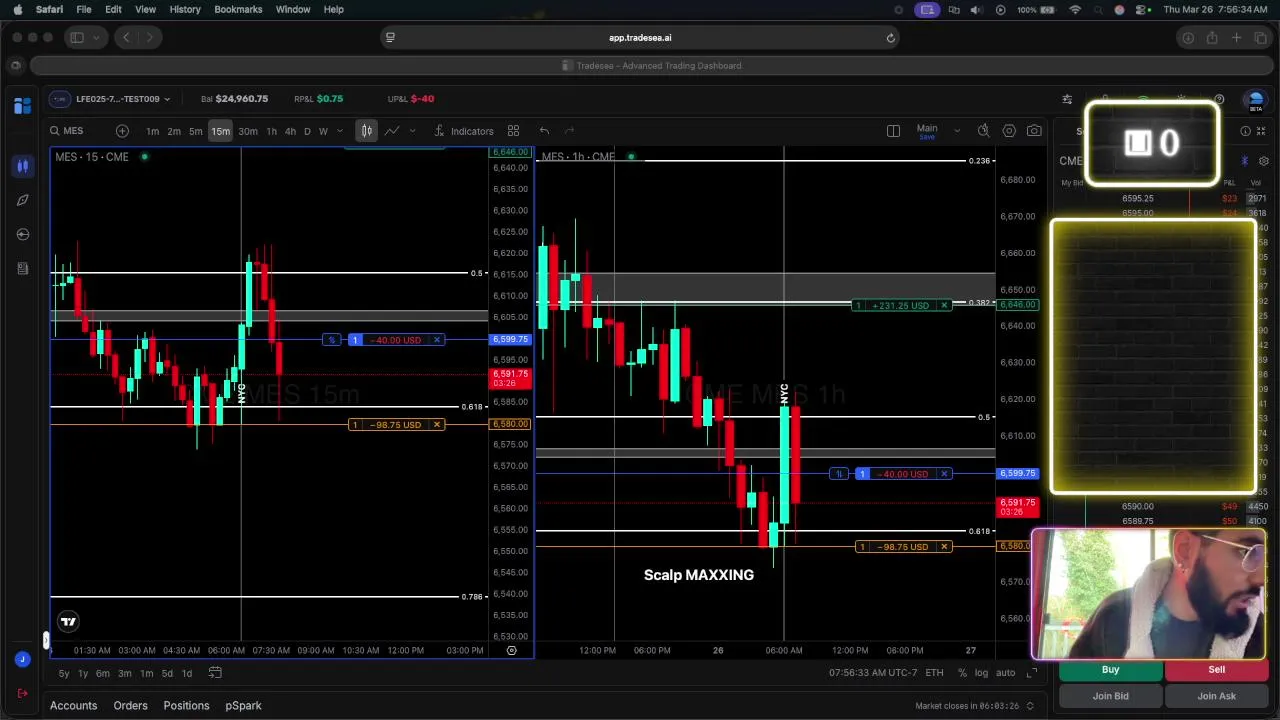Select the 15m timeframe

click(x=220, y=131)
